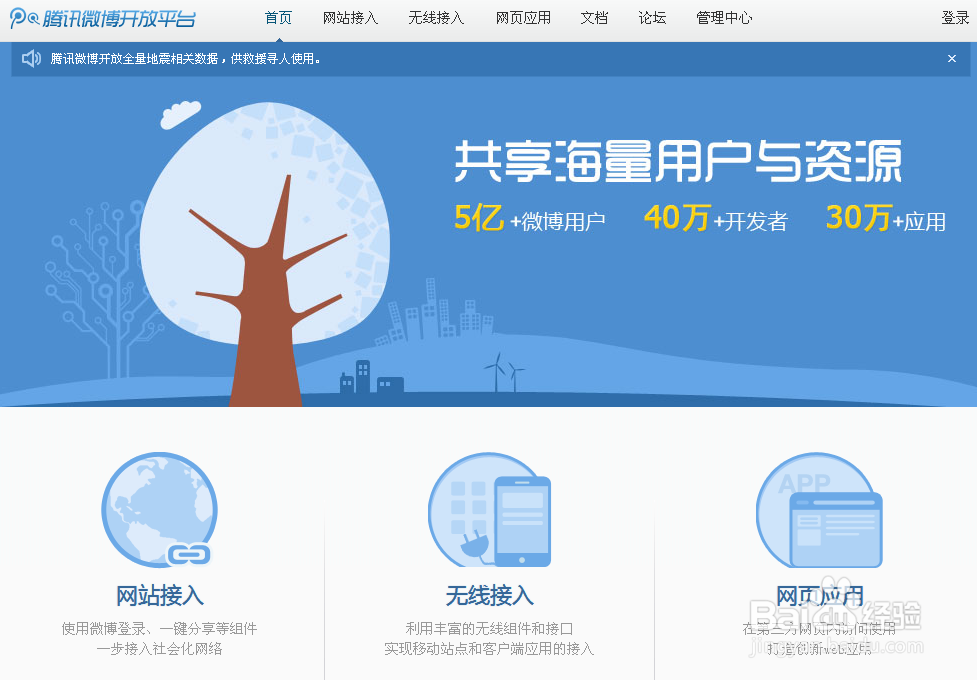
Task: Open the 无线接入 heading below the phone
Action: point(490,596)
